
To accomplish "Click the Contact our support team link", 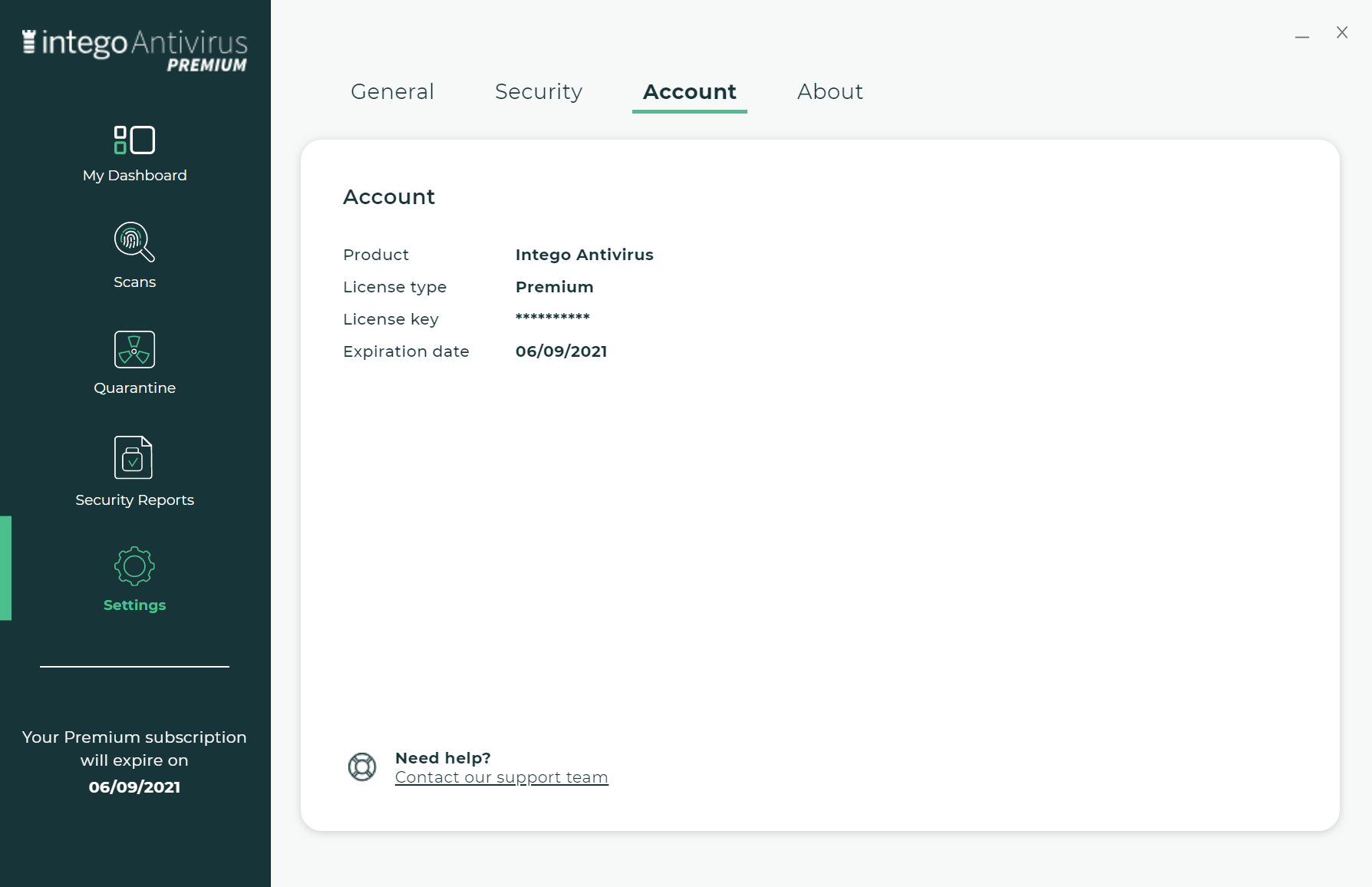I will point(502,777).
